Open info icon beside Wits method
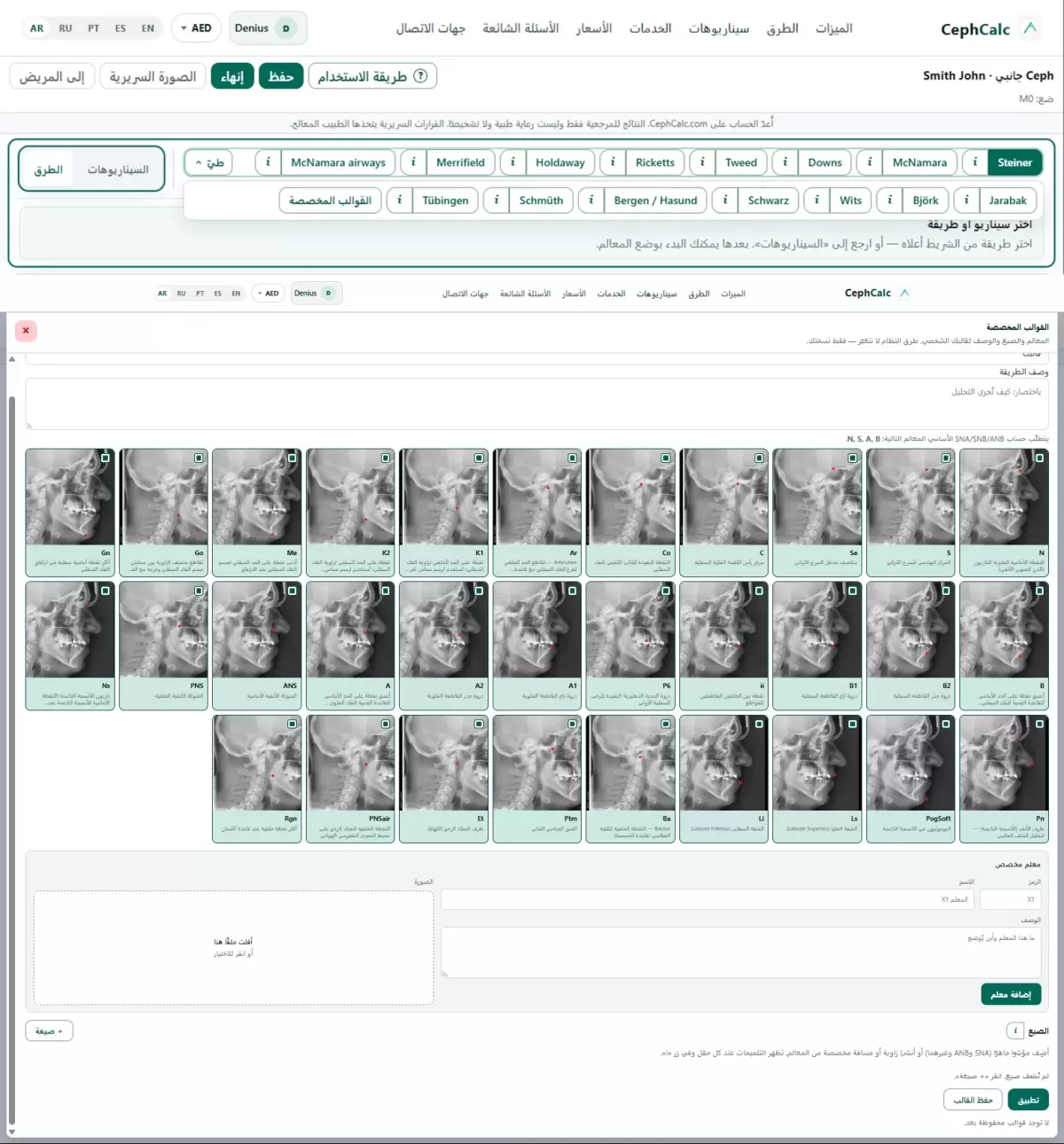 817,200
